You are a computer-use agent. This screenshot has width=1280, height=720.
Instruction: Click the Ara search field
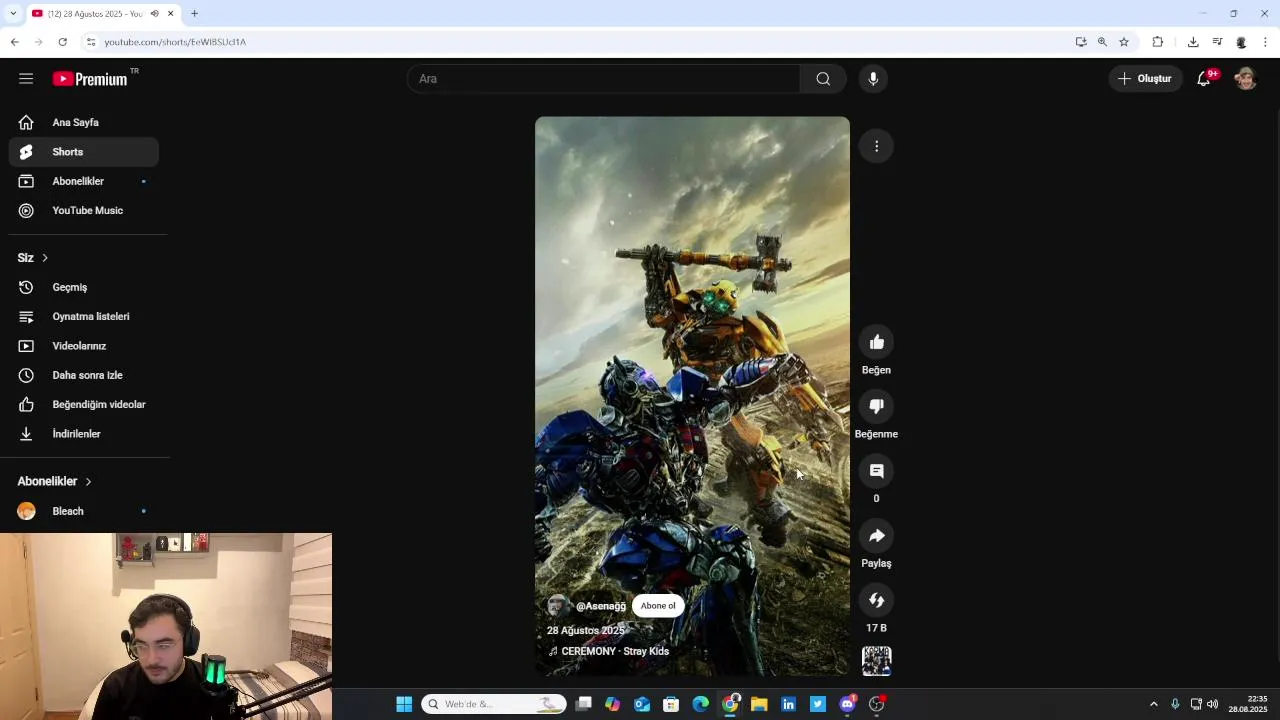(x=603, y=79)
